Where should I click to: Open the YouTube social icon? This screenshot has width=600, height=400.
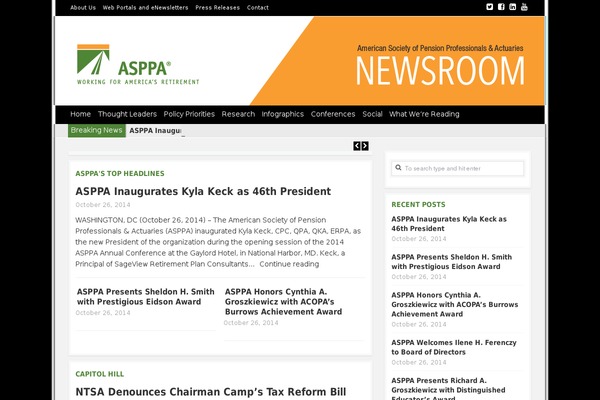(x=524, y=7)
